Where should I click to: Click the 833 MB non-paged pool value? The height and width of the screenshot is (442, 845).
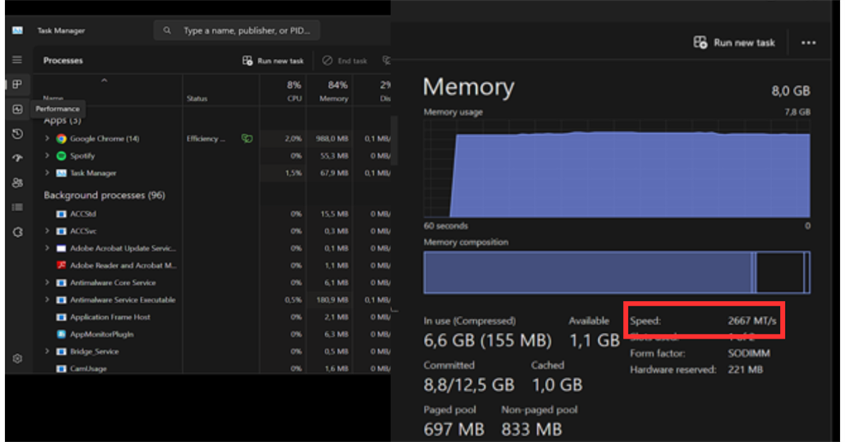[532, 430]
